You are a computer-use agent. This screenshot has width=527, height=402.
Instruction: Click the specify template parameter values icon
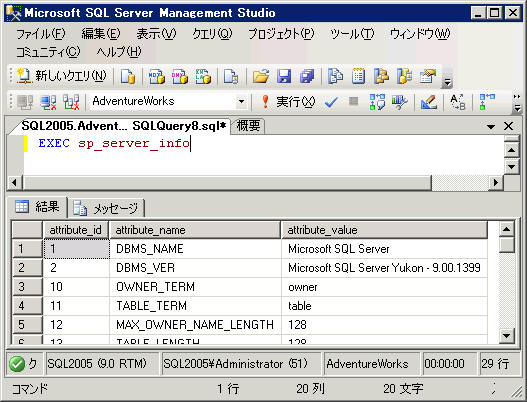(457, 102)
